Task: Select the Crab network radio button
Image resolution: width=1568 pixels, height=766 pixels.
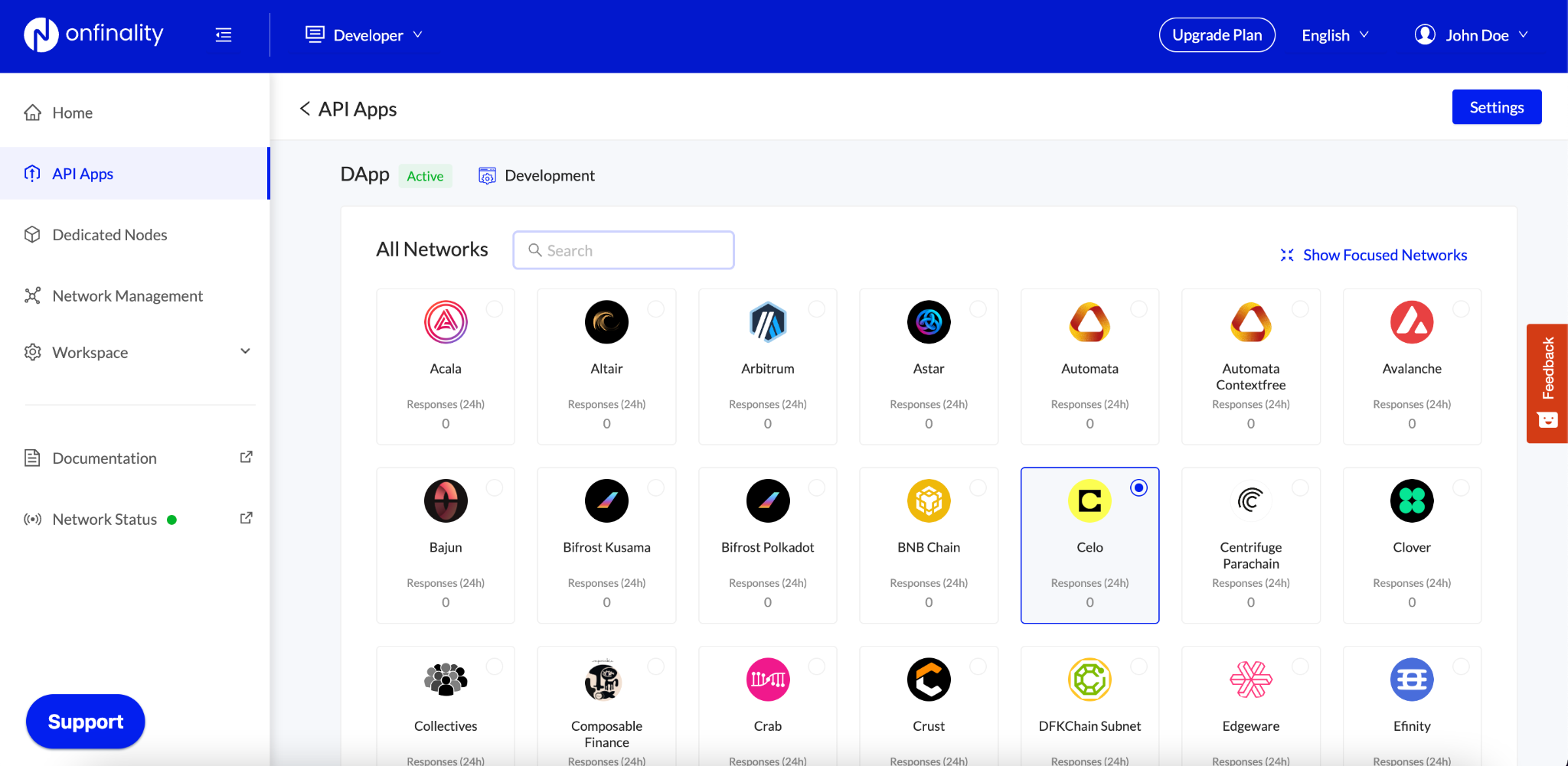Action: coord(817,667)
